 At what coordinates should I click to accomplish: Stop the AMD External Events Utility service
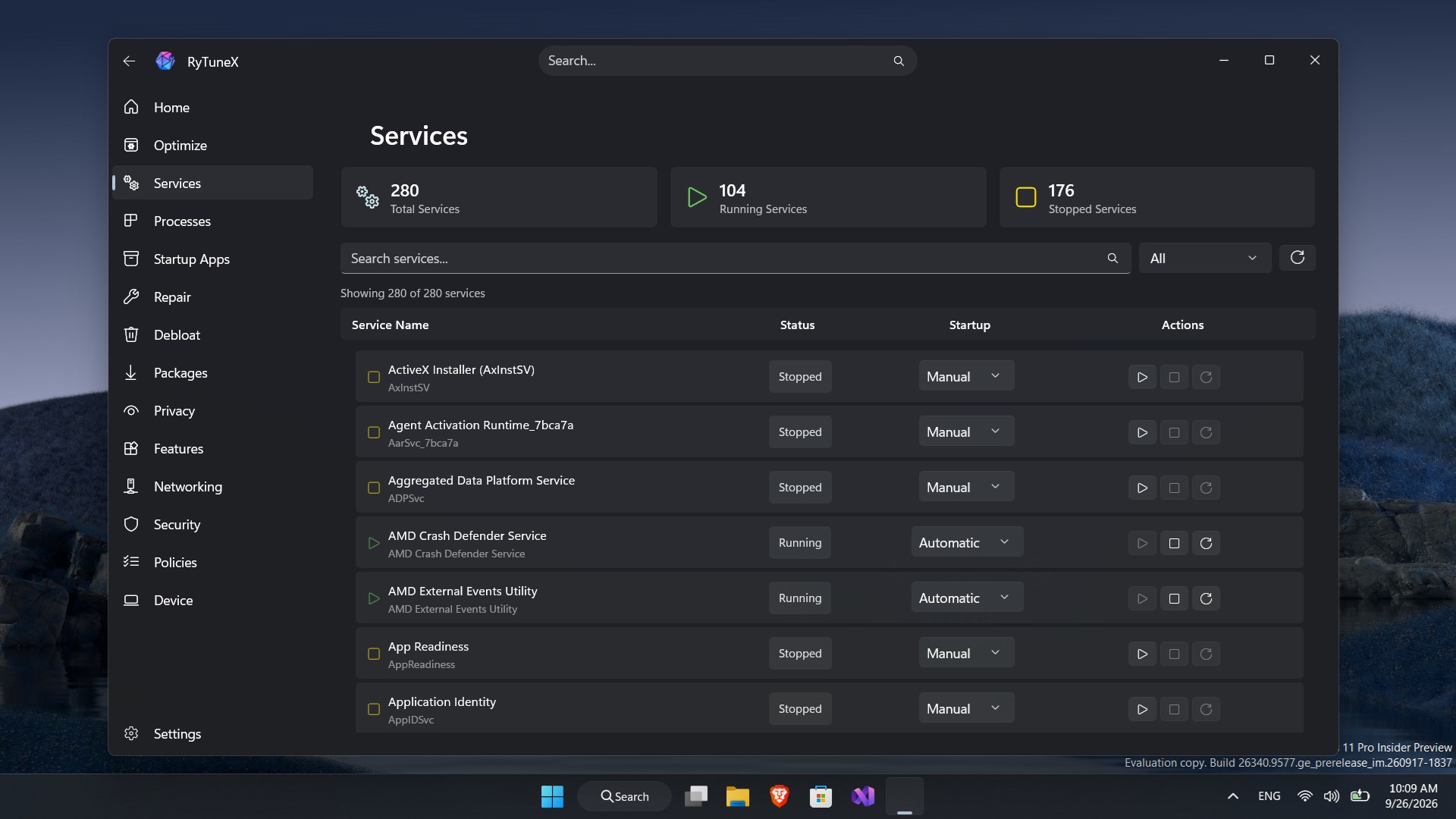click(x=1174, y=598)
